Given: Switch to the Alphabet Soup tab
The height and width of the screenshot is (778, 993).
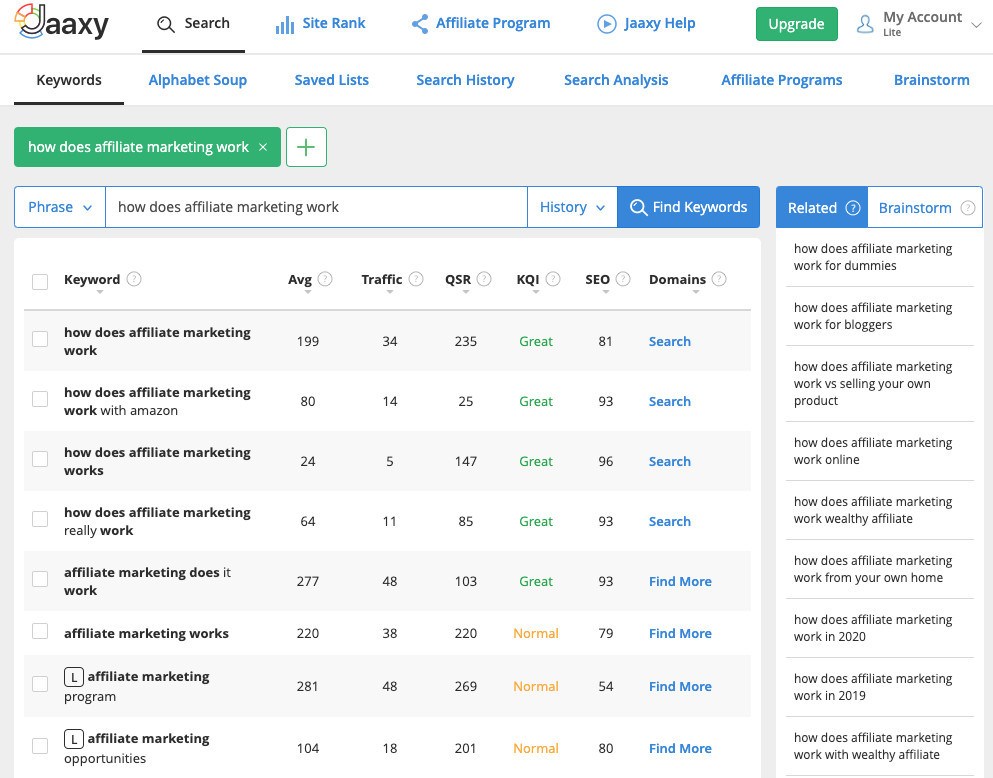Looking at the screenshot, I should click(198, 80).
